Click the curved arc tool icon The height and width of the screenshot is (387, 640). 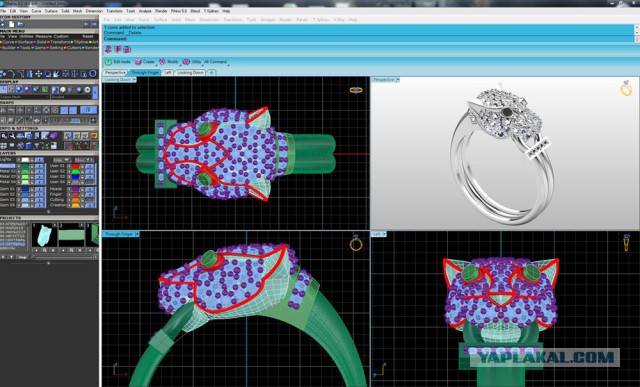click(11, 74)
